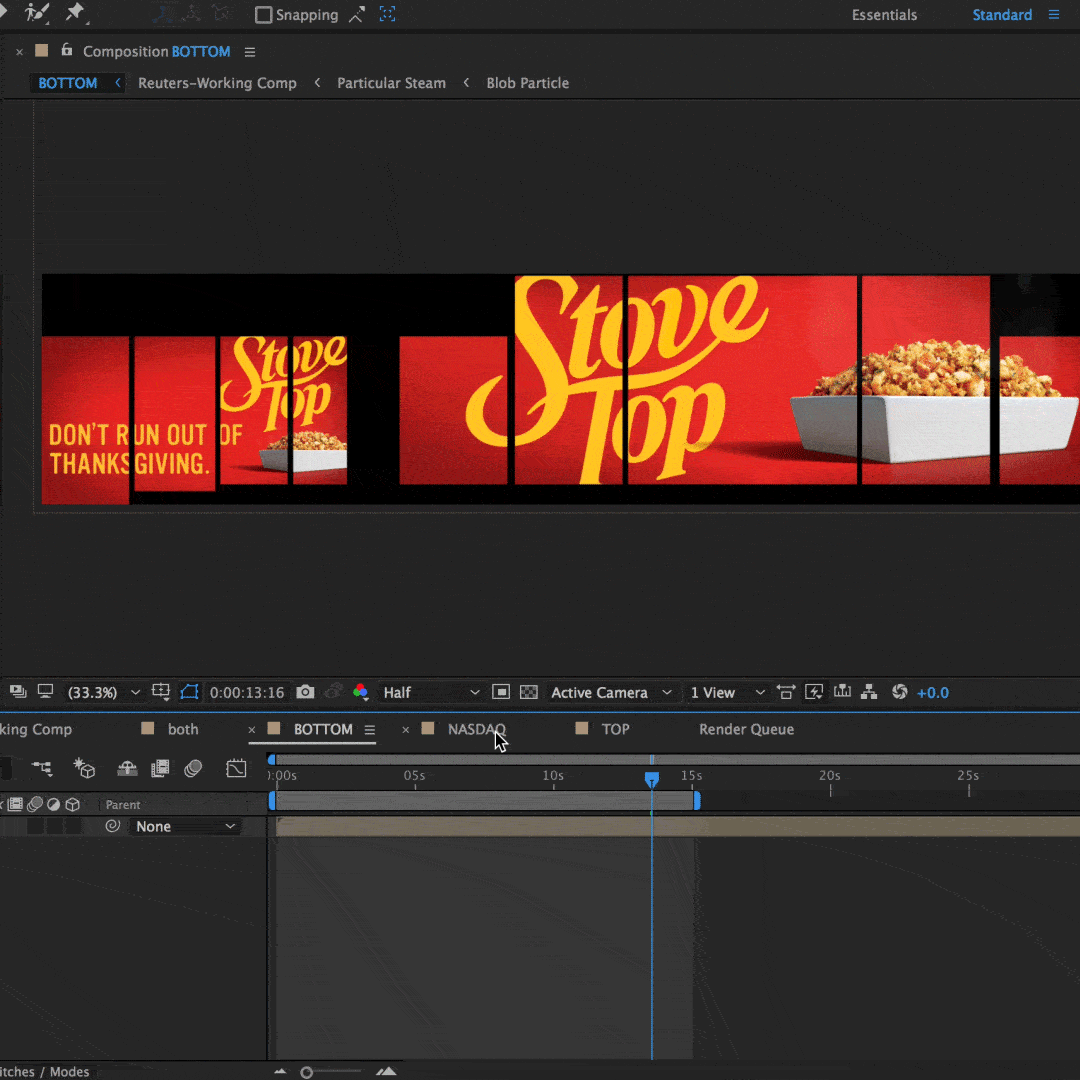Click the Frame Blending column header icon
The width and height of the screenshot is (1080, 1080).
(x=15, y=804)
